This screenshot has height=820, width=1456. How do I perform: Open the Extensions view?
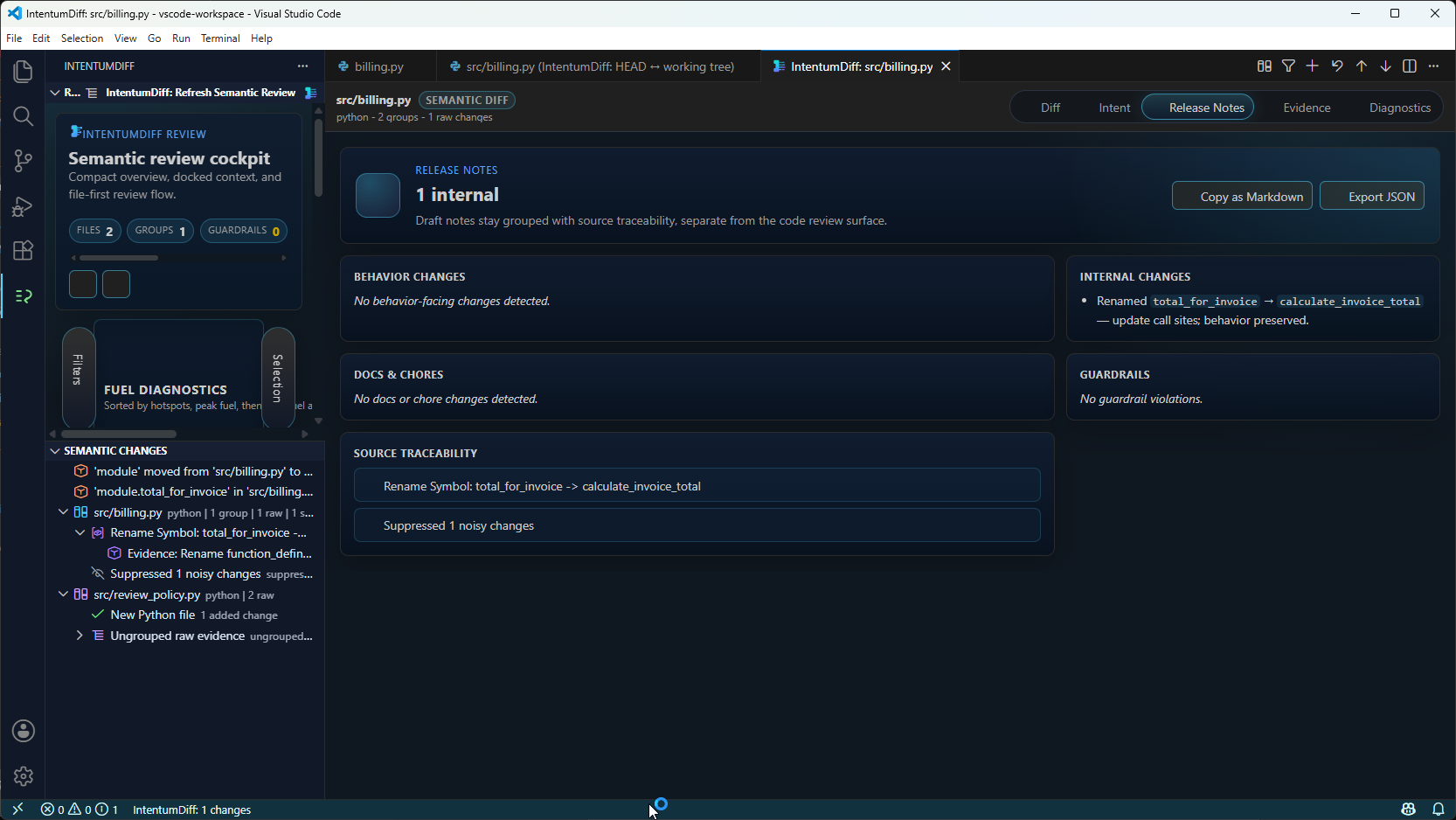click(23, 251)
